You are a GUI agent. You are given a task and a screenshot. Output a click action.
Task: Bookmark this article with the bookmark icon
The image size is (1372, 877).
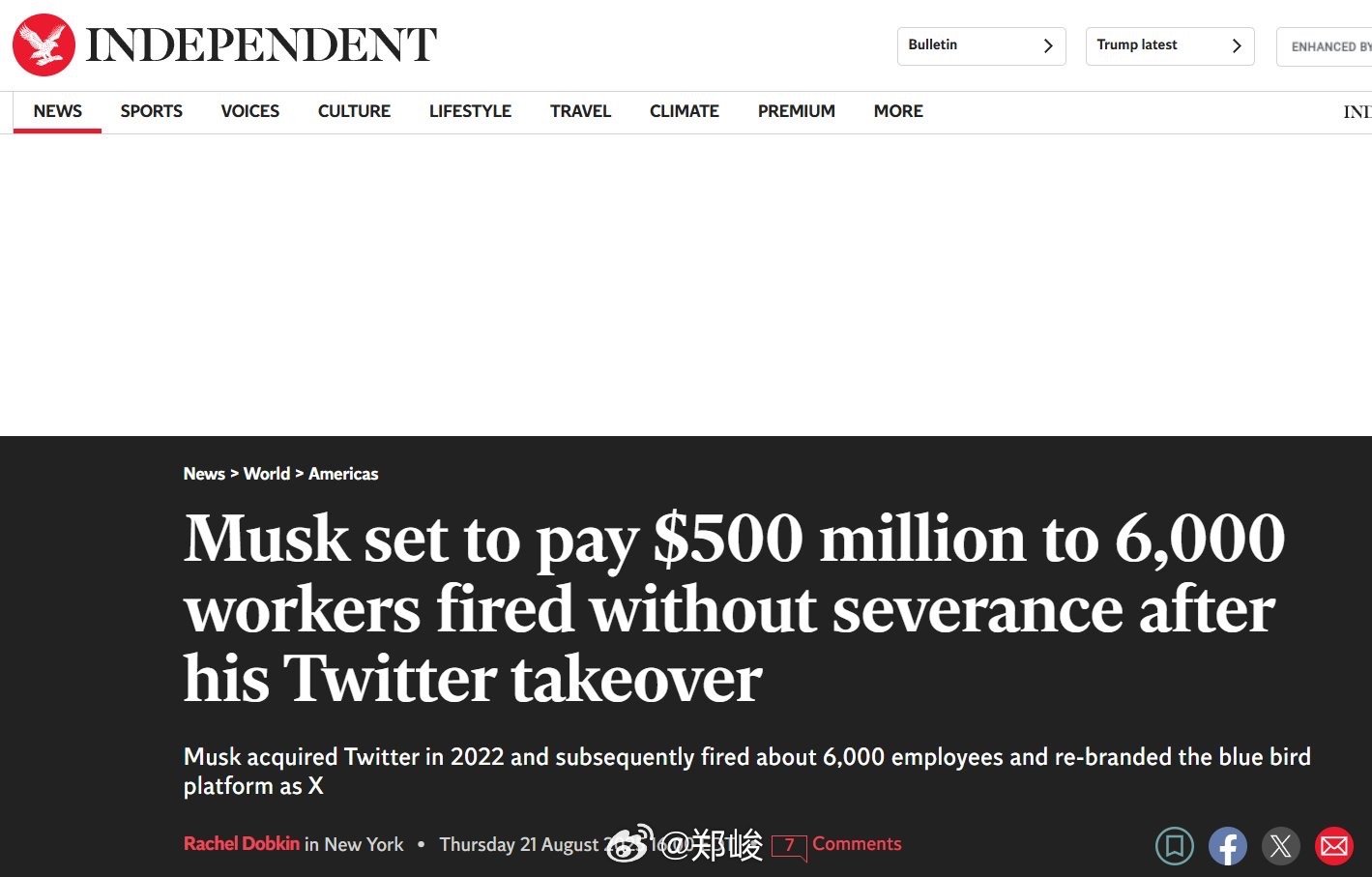click(1175, 846)
